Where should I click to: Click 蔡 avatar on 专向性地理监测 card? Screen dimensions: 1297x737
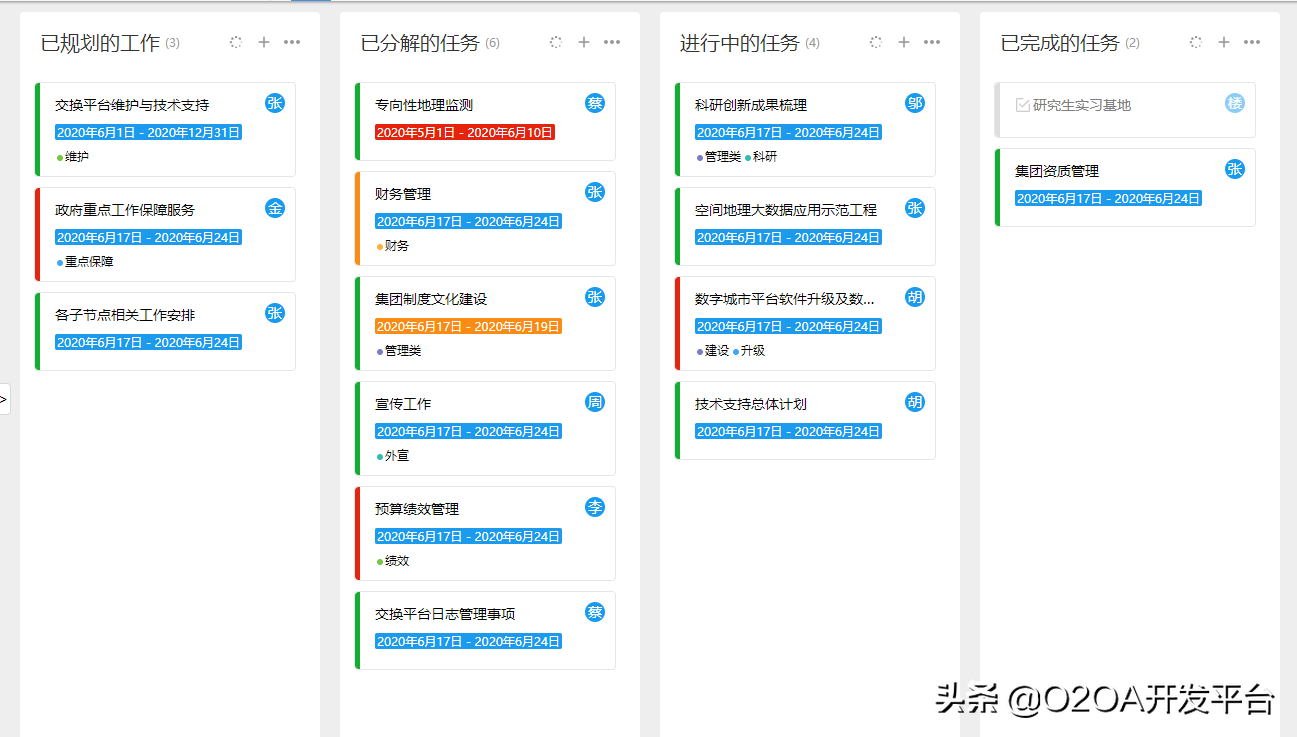594,103
